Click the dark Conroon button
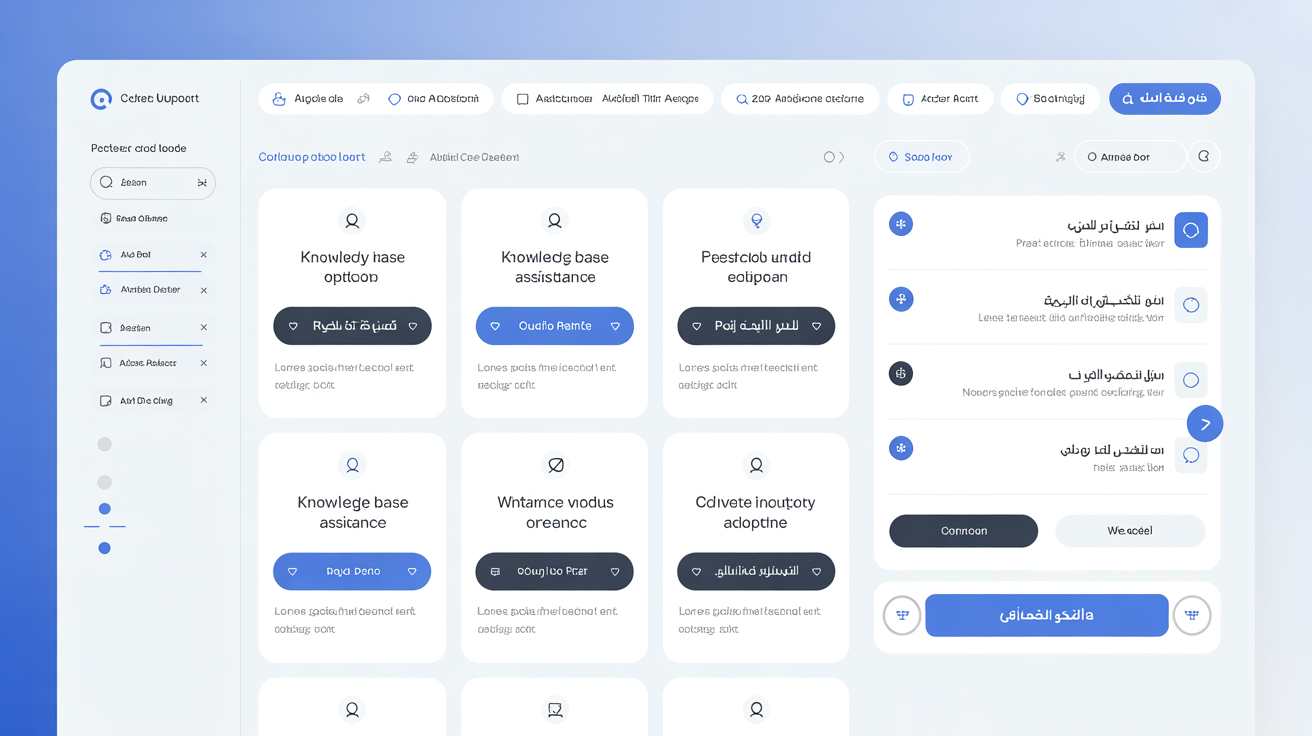This screenshot has height=736, width=1312. pos(963,531)
